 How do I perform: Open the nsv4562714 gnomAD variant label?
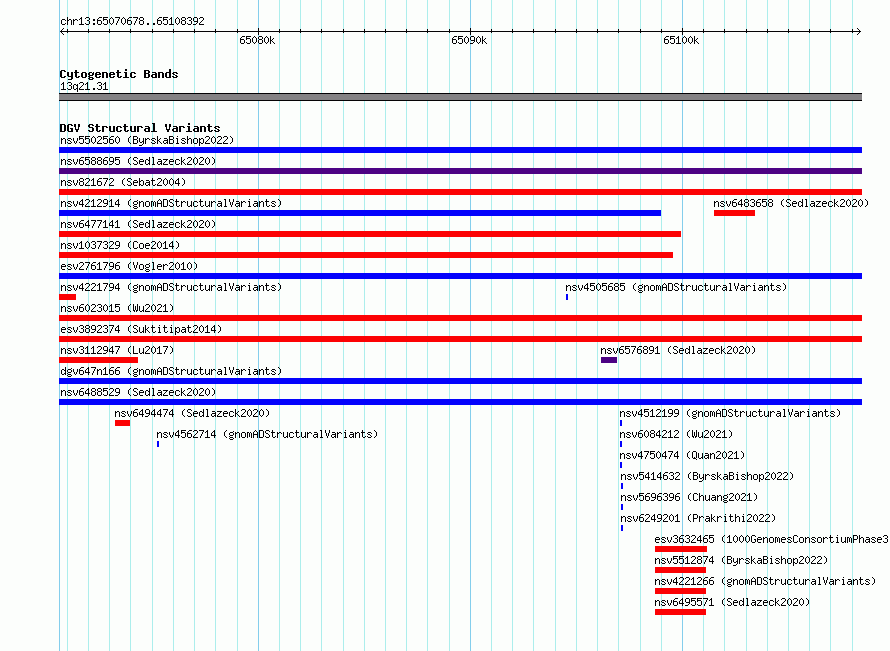coord(267,434)
